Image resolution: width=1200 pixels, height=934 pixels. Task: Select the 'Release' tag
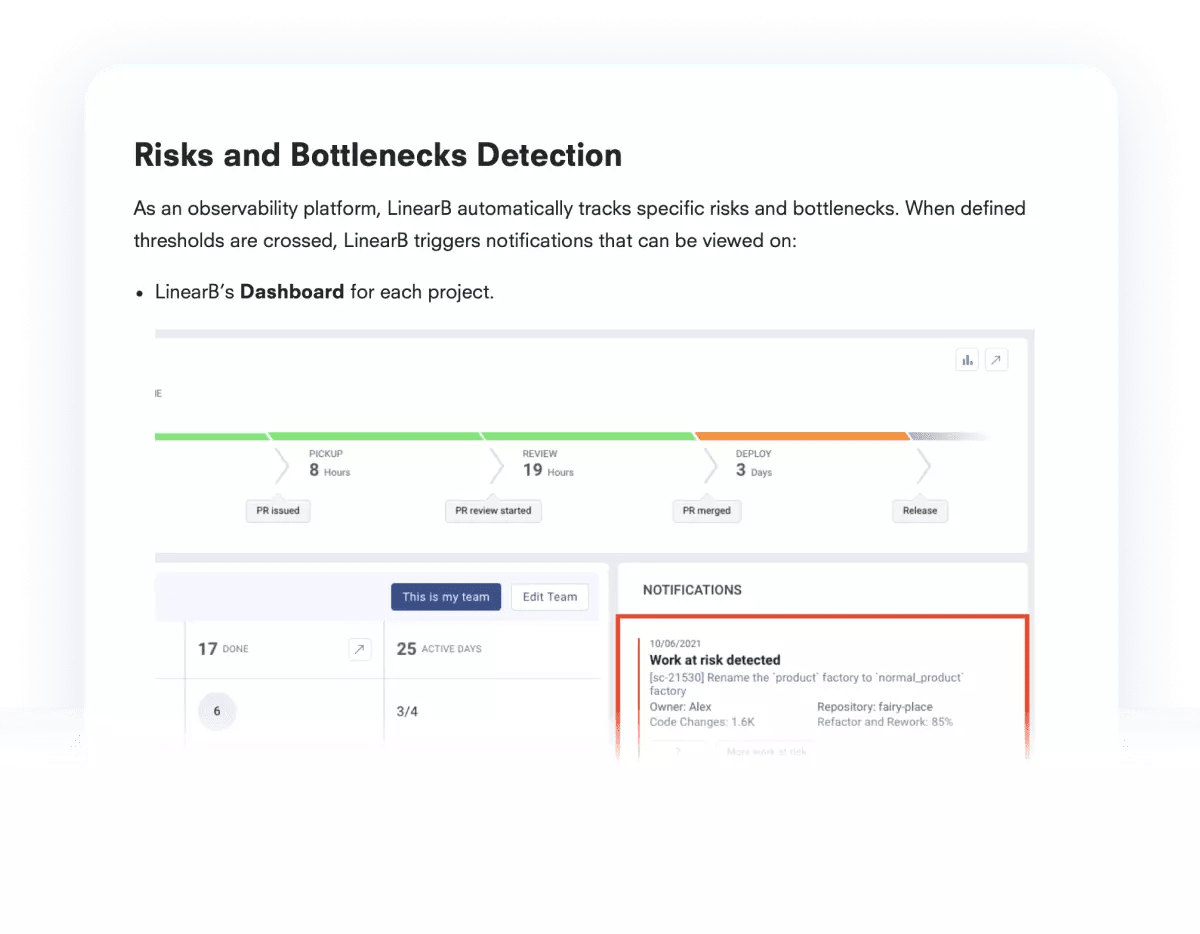click(920, 510)
